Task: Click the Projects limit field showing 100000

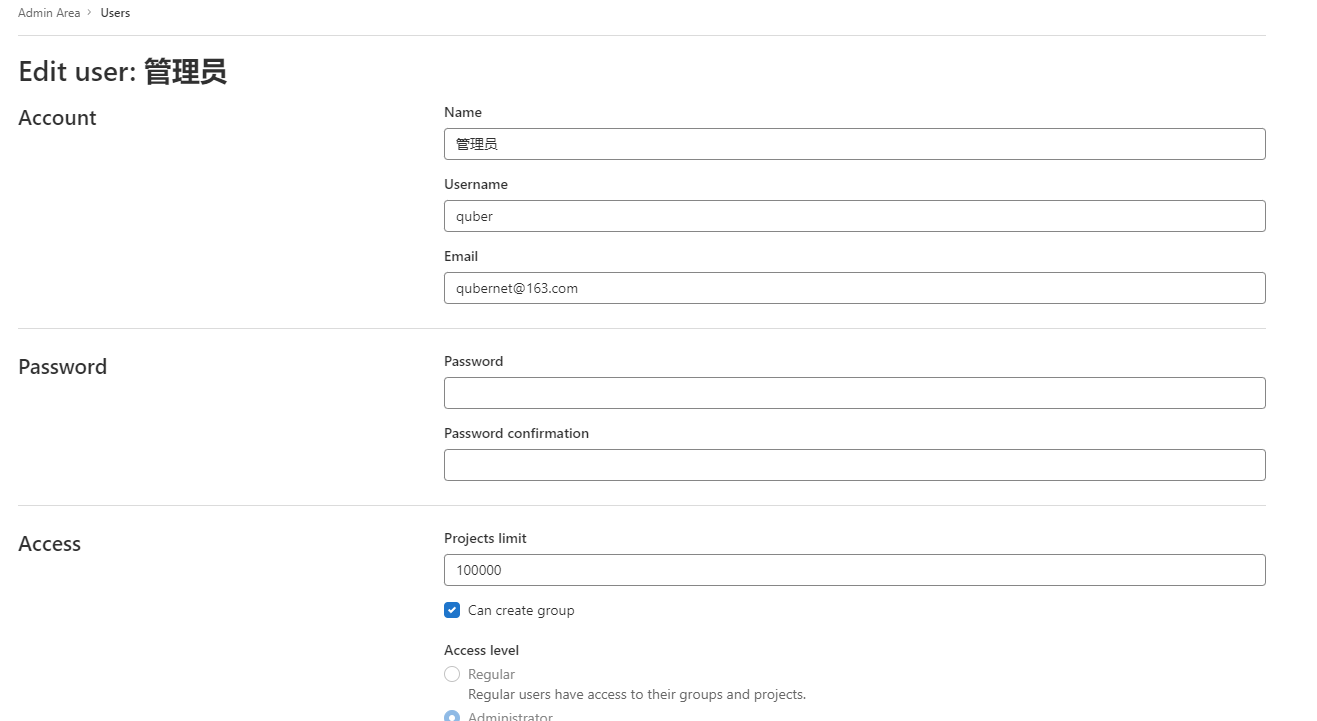Action: (x=854, y=570)
